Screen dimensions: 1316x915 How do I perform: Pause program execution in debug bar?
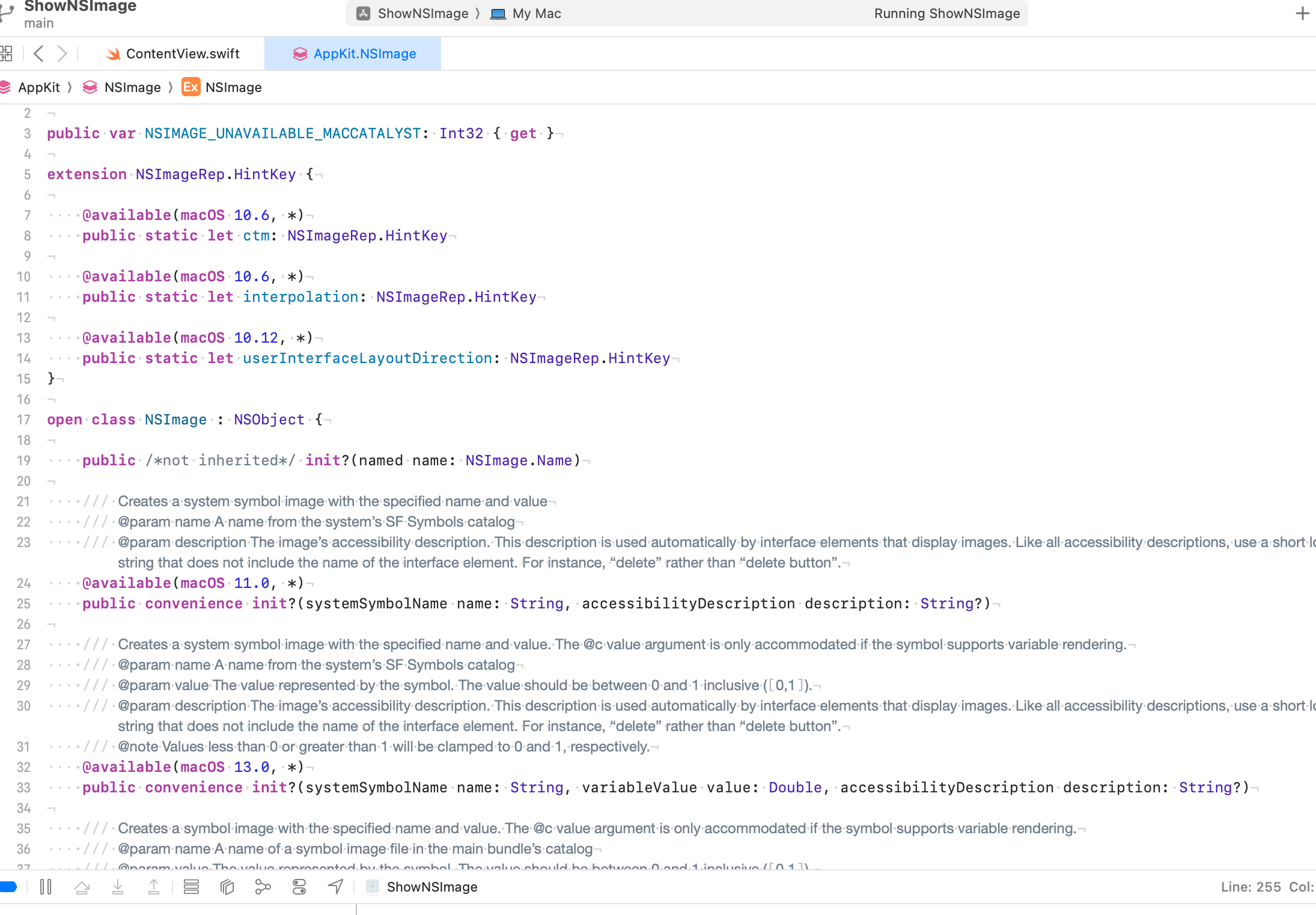coord(46,887)
